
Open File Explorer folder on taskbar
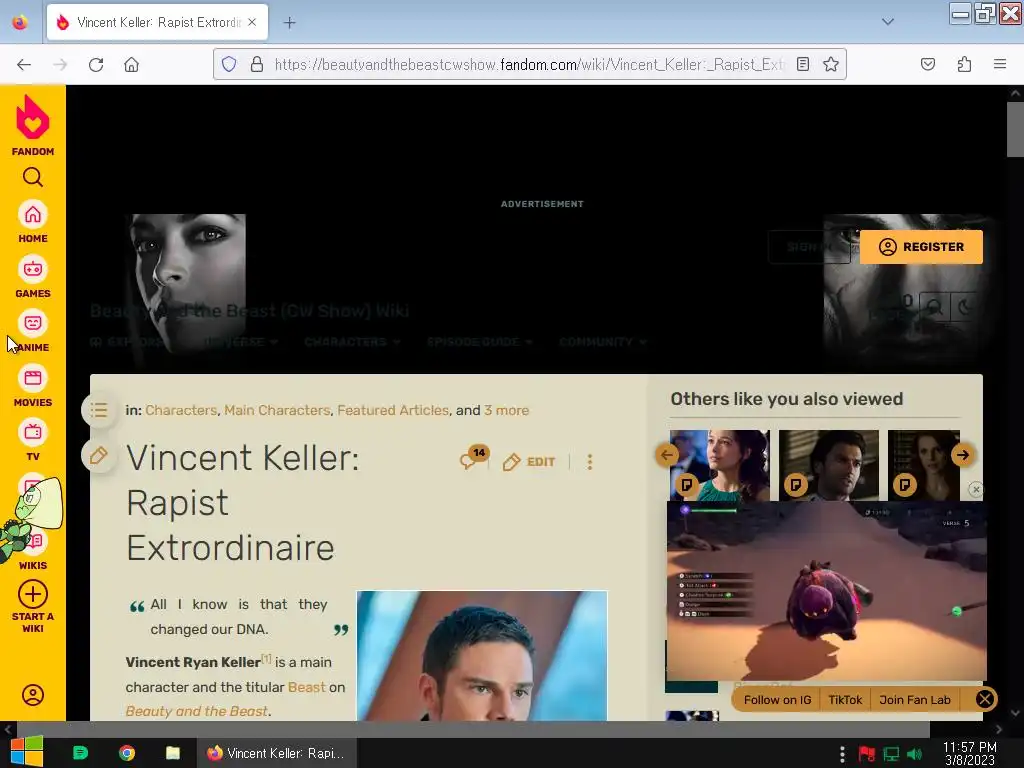[173, 753]
